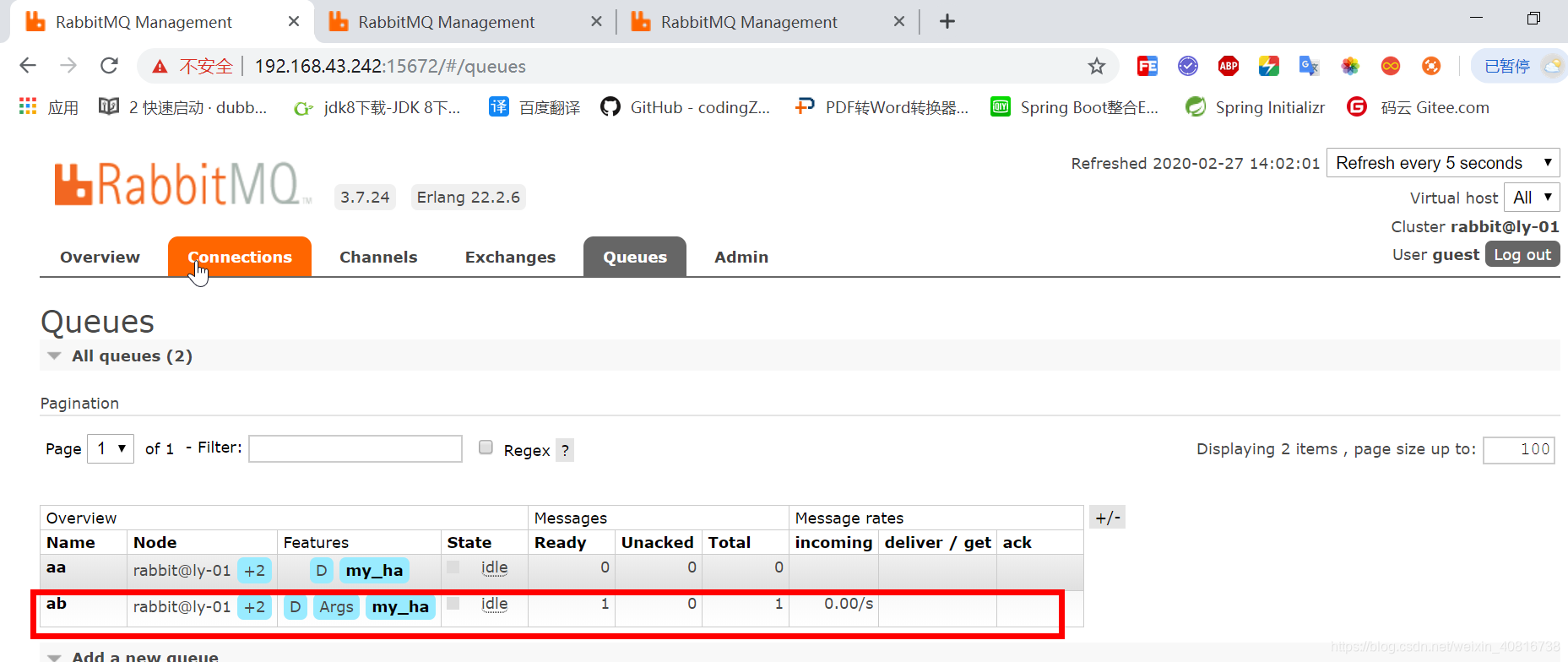Click the RabbitMQ logo
Screen dimensions: 1568x662
[x=182, y=184]
